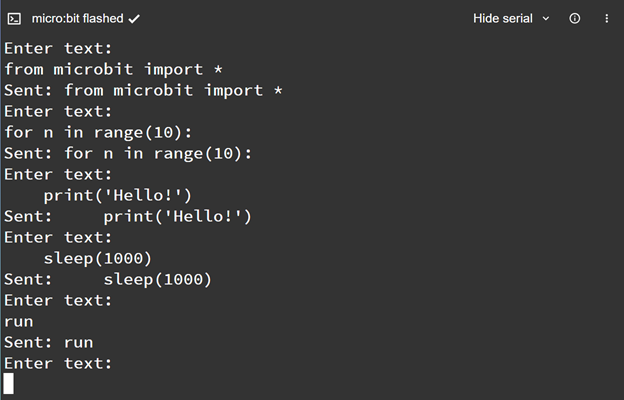Click the topmost Enter text: prompt

point(58,49)
